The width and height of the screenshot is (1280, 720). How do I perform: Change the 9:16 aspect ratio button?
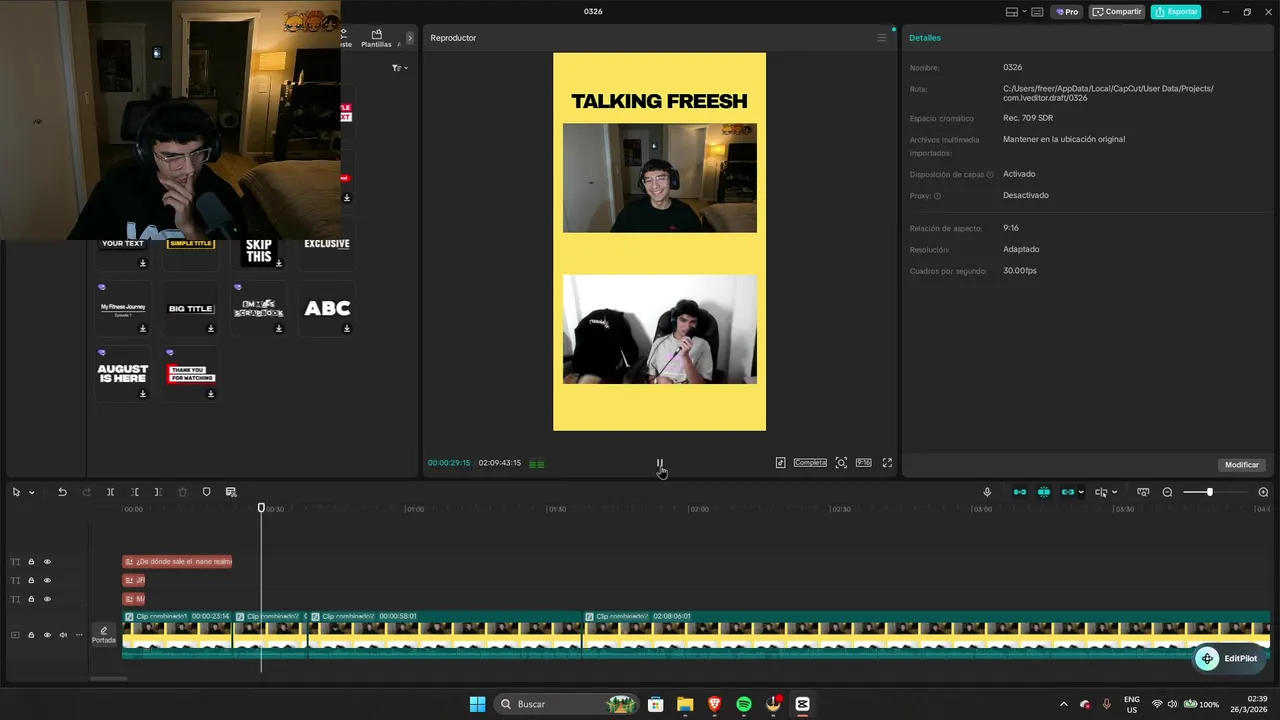863,463
